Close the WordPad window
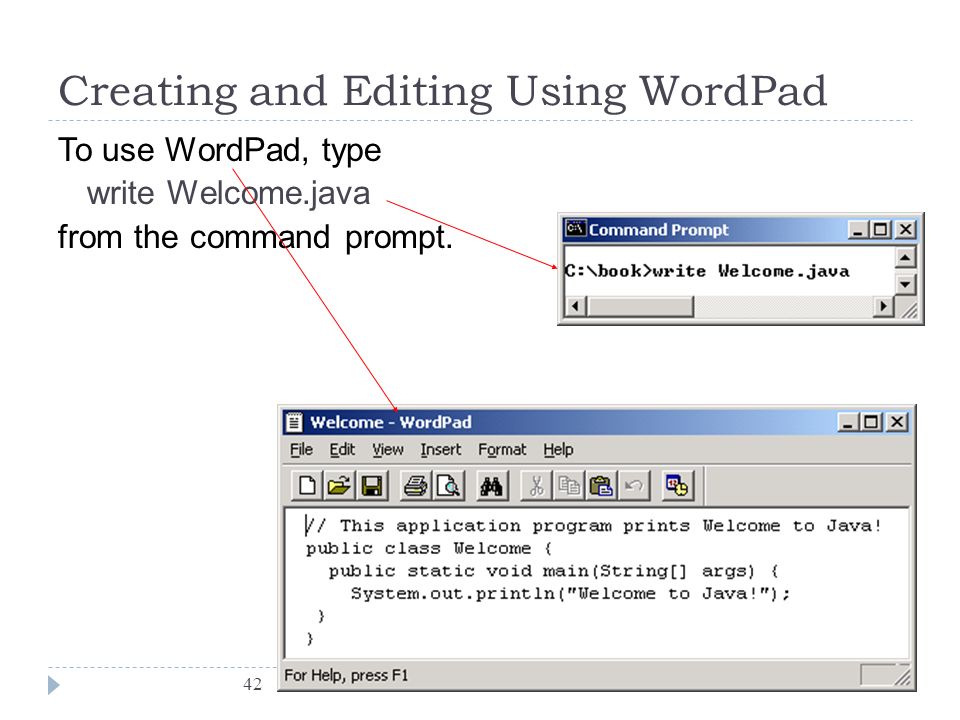The height and width of the screenshot is (720, 960). [897, 422]
